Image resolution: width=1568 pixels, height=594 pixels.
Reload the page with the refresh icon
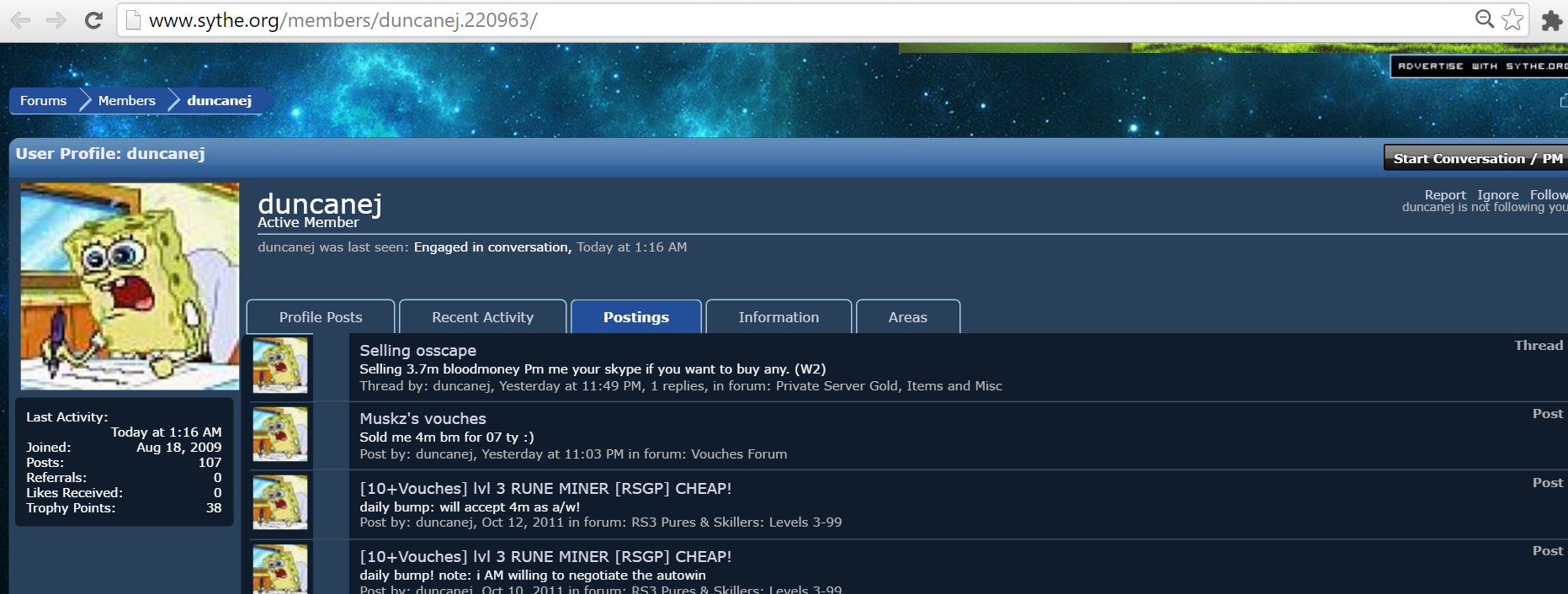click(93, 20)
